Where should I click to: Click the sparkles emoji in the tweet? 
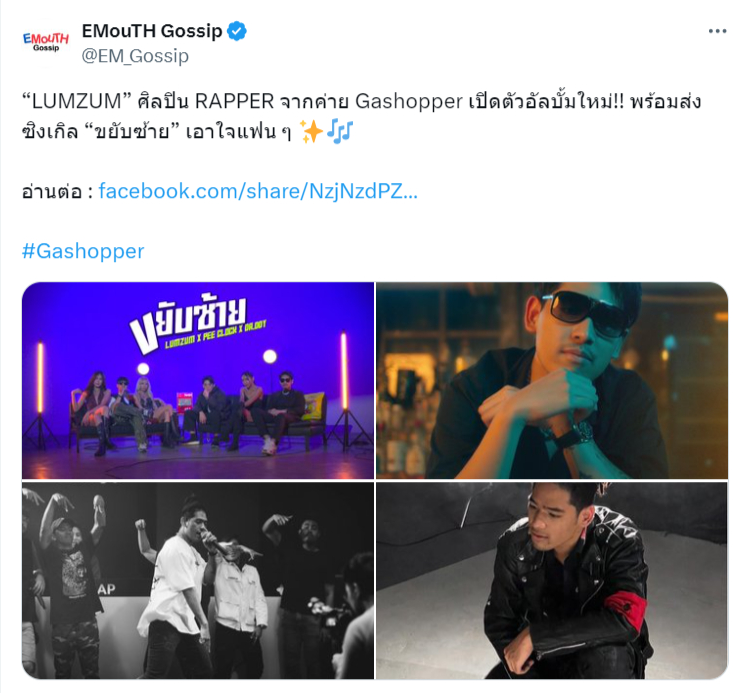point(312,132)
